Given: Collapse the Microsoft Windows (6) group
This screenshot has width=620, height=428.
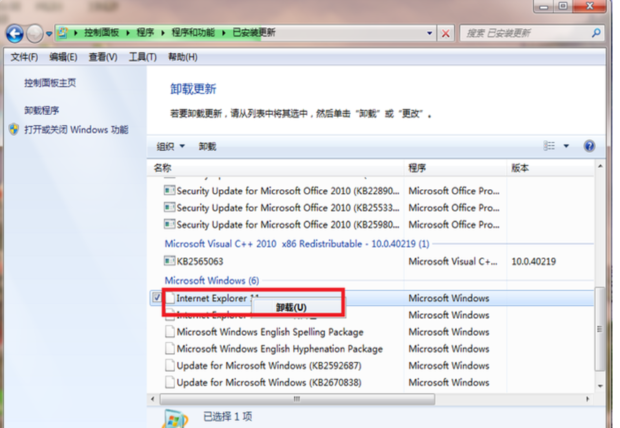Looking at the screenshot, I should [x=212, y=281].
